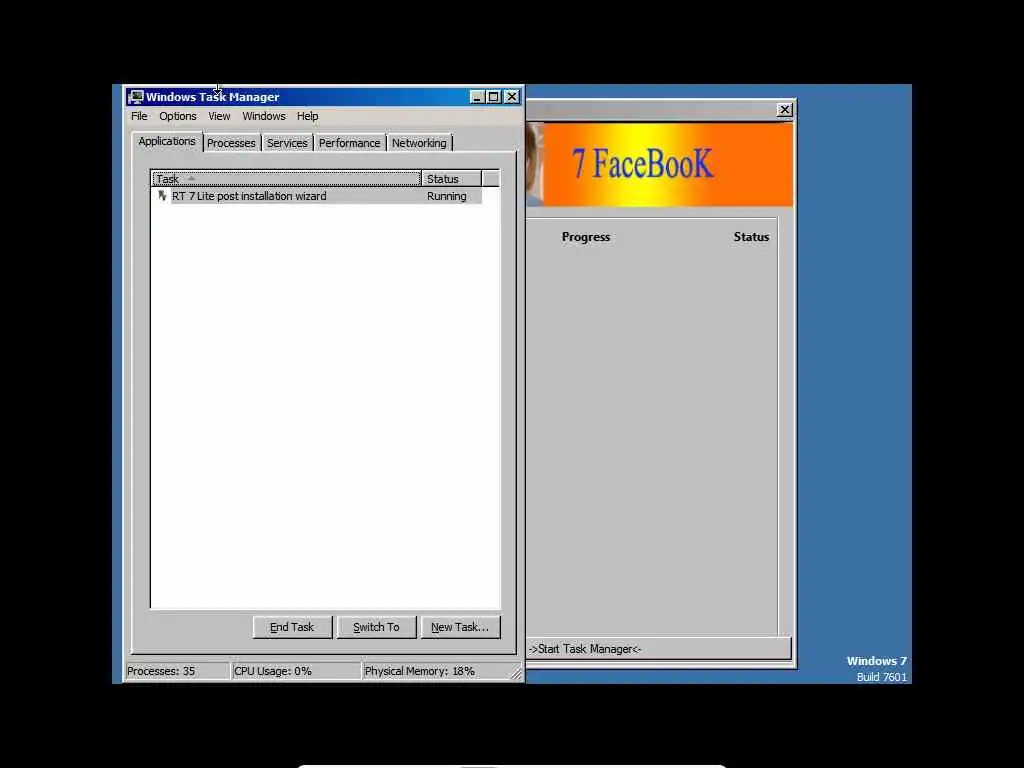Image resolution: width=1024 pixels, height=768 pixels.
Task: Click the Start Task Manager status text
Action: coord(585,649)
